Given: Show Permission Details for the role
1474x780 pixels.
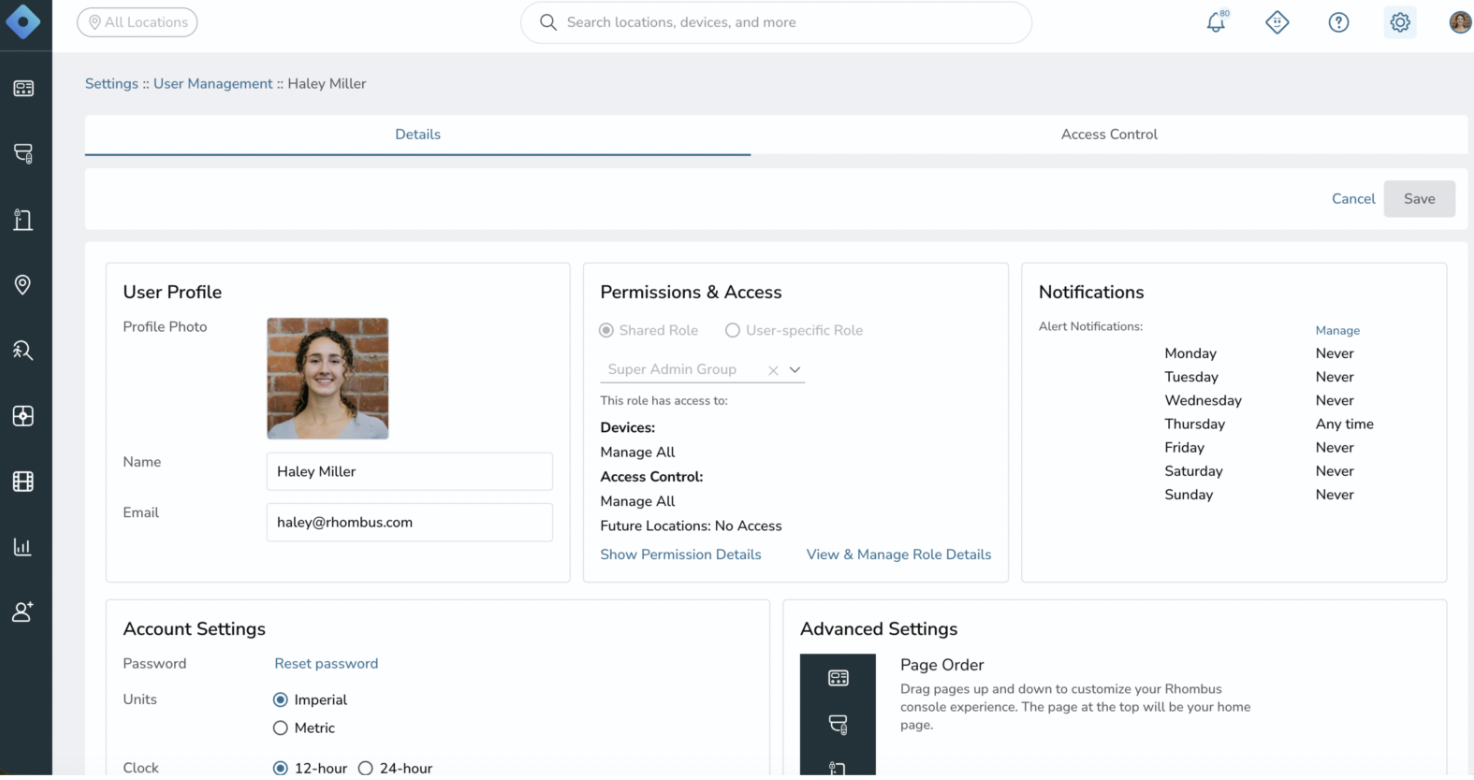Looking at the screenshot, I should [680, 554].
